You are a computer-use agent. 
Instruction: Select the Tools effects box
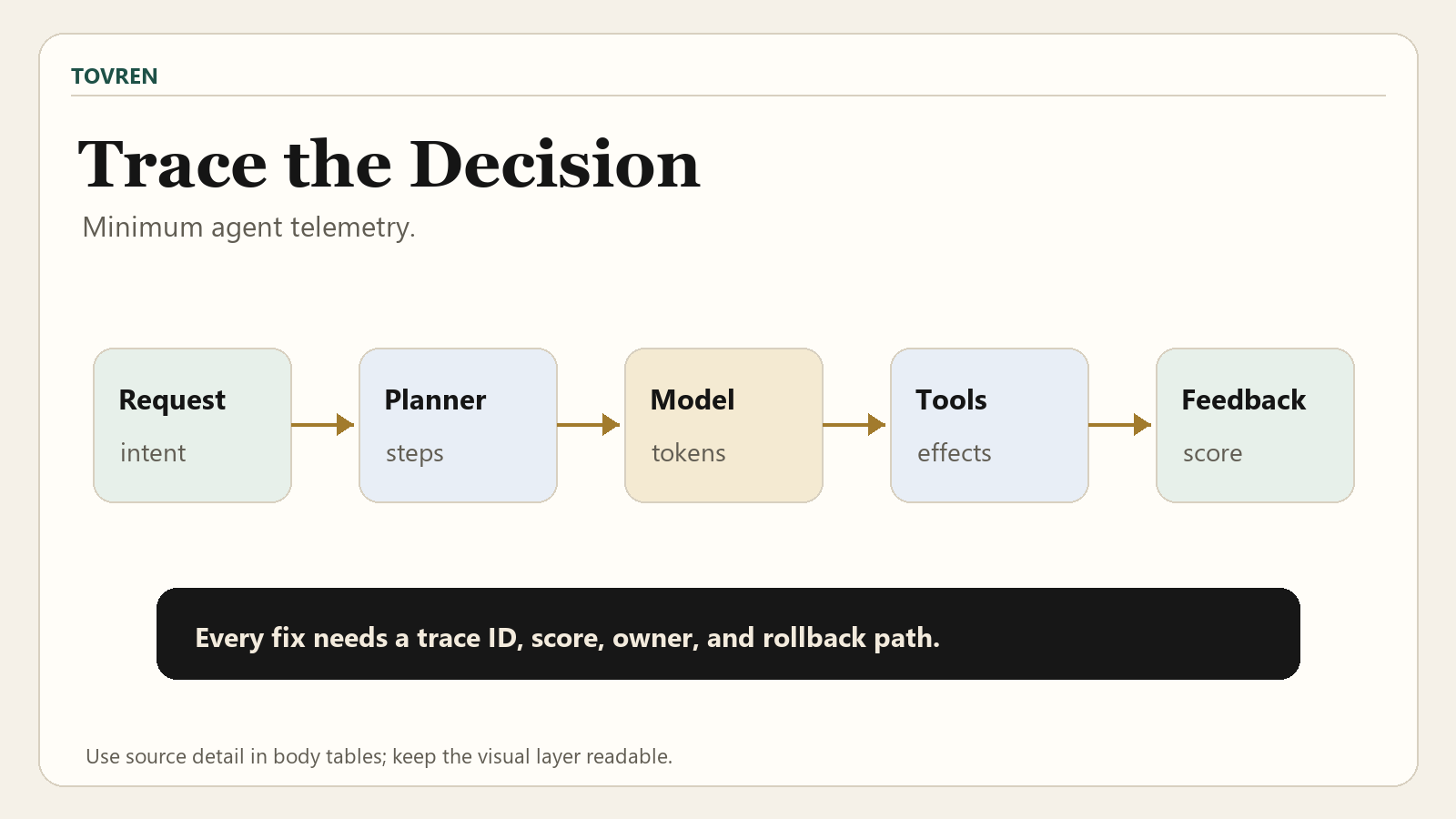click(x=989, y=425)
